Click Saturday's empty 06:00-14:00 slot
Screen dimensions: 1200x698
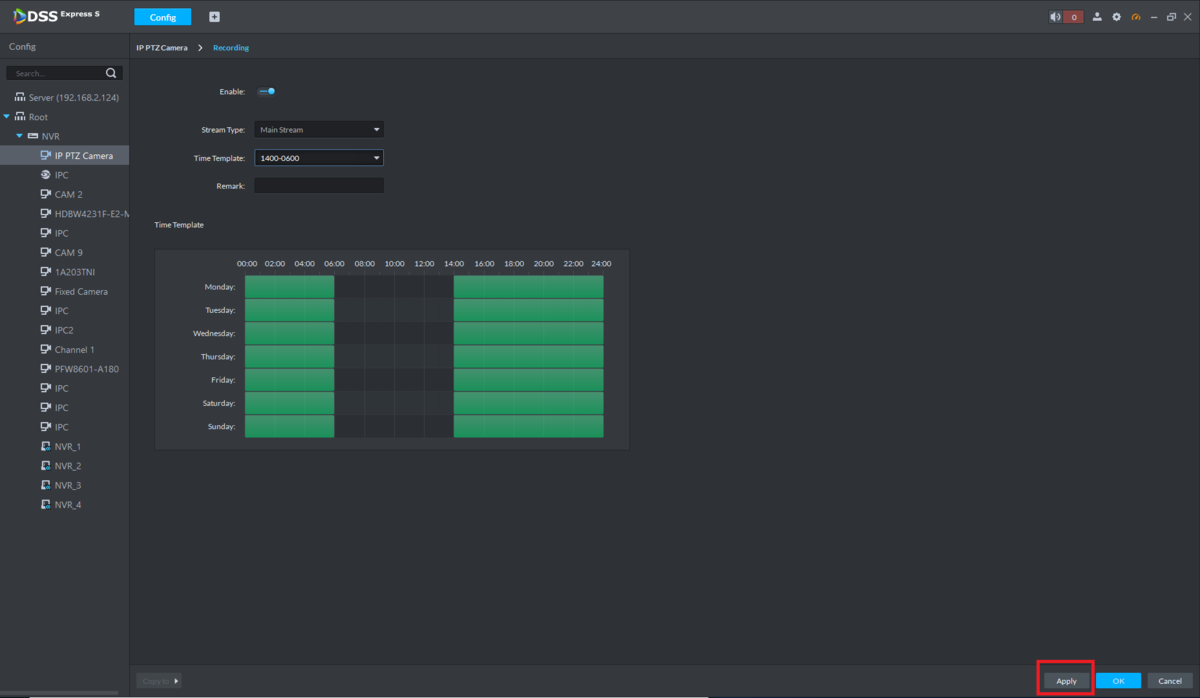tap(394, 403)
